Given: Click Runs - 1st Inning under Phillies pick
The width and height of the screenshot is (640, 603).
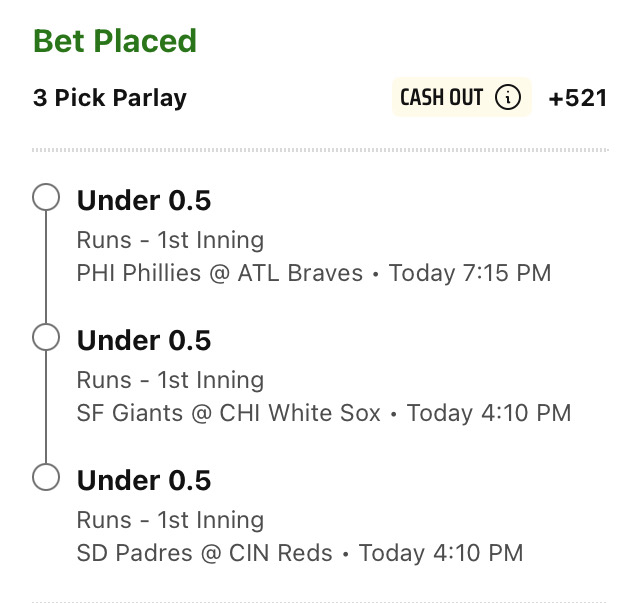Looking at the screenshot, I should point(170,240).
